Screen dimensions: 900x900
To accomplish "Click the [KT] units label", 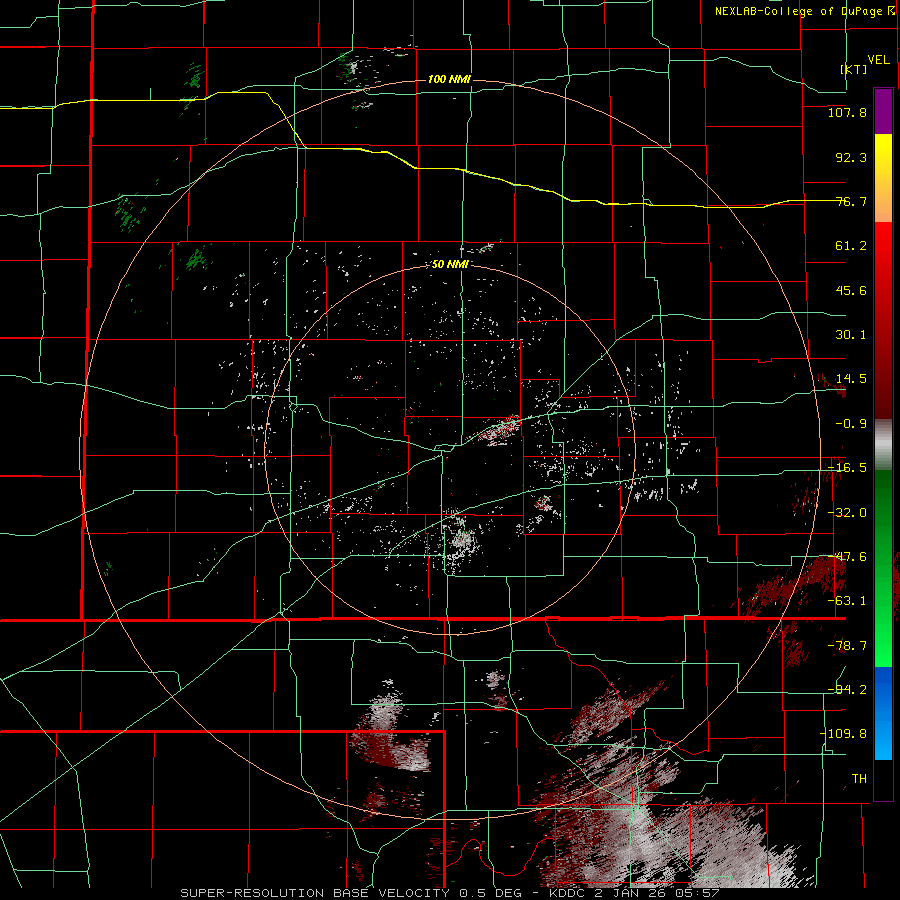I will pos(854,69).
